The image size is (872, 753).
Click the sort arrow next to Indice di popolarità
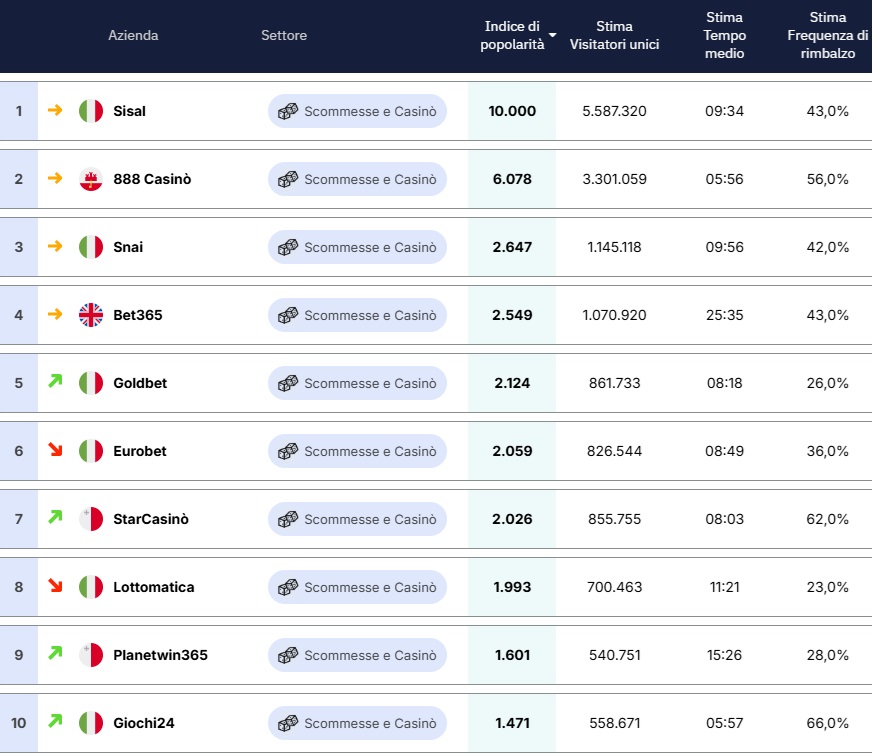(x=552, y=35)
